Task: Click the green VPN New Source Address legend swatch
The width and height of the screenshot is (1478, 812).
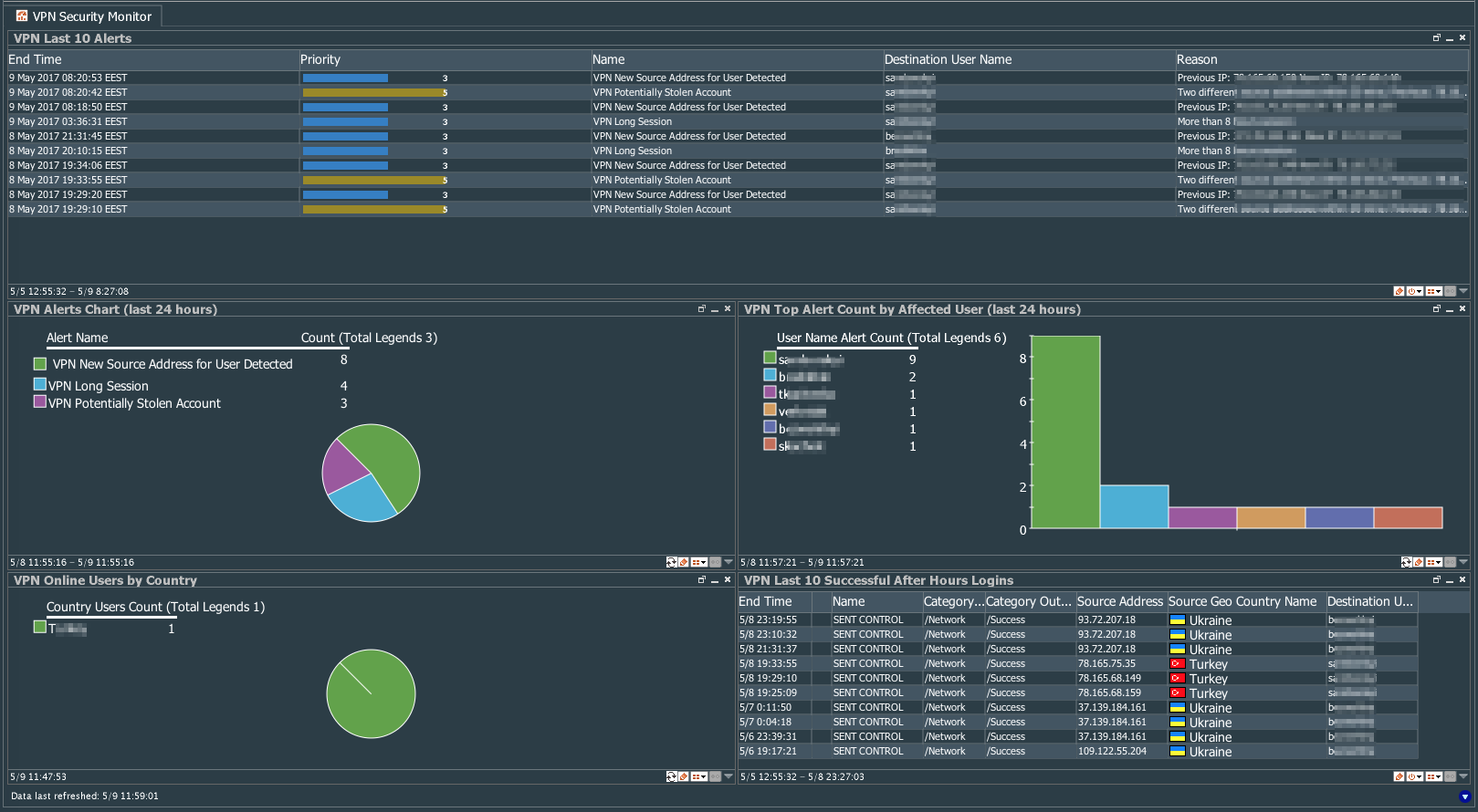Action: coord(40,364)
